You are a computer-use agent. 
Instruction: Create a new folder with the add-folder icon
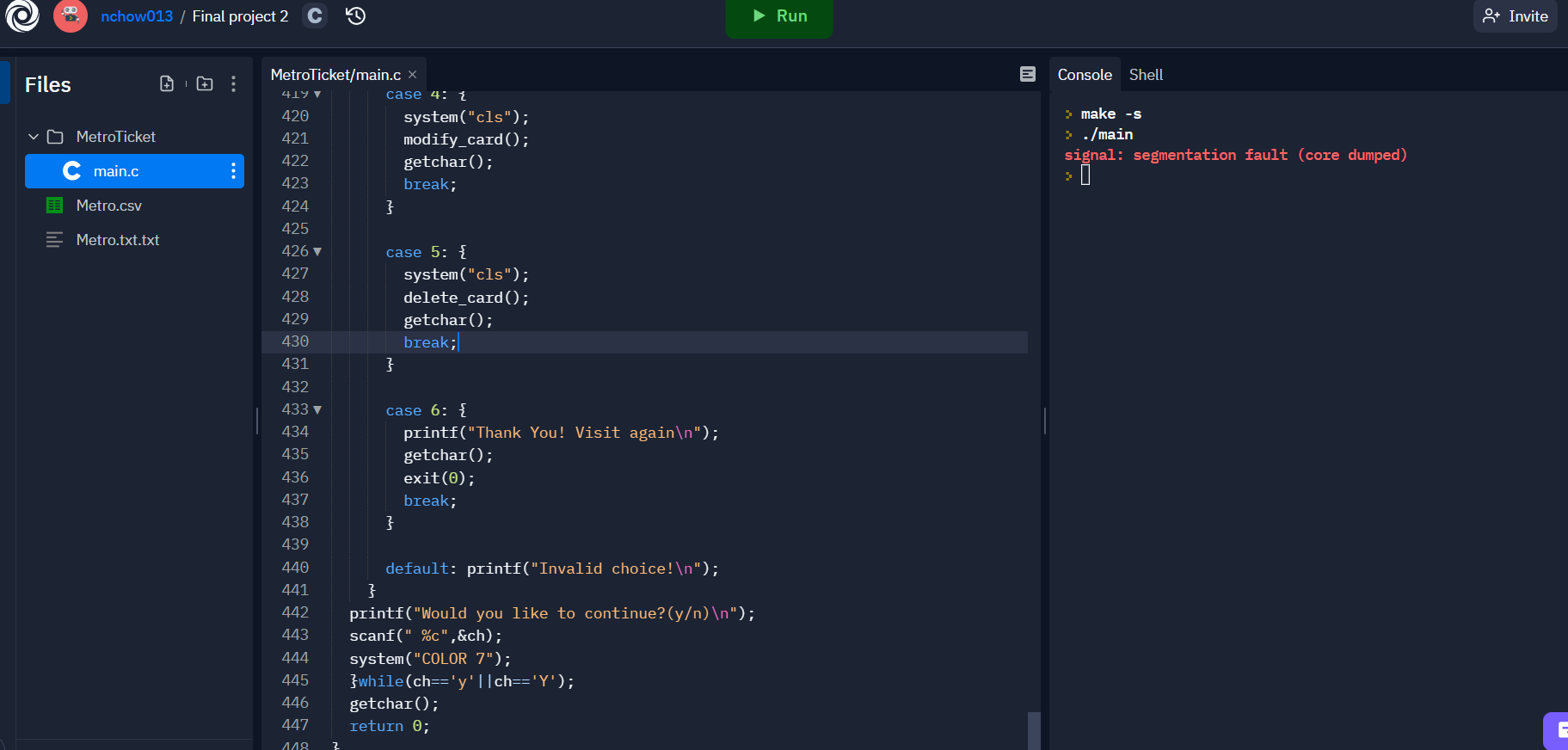(x=205, y=83)
